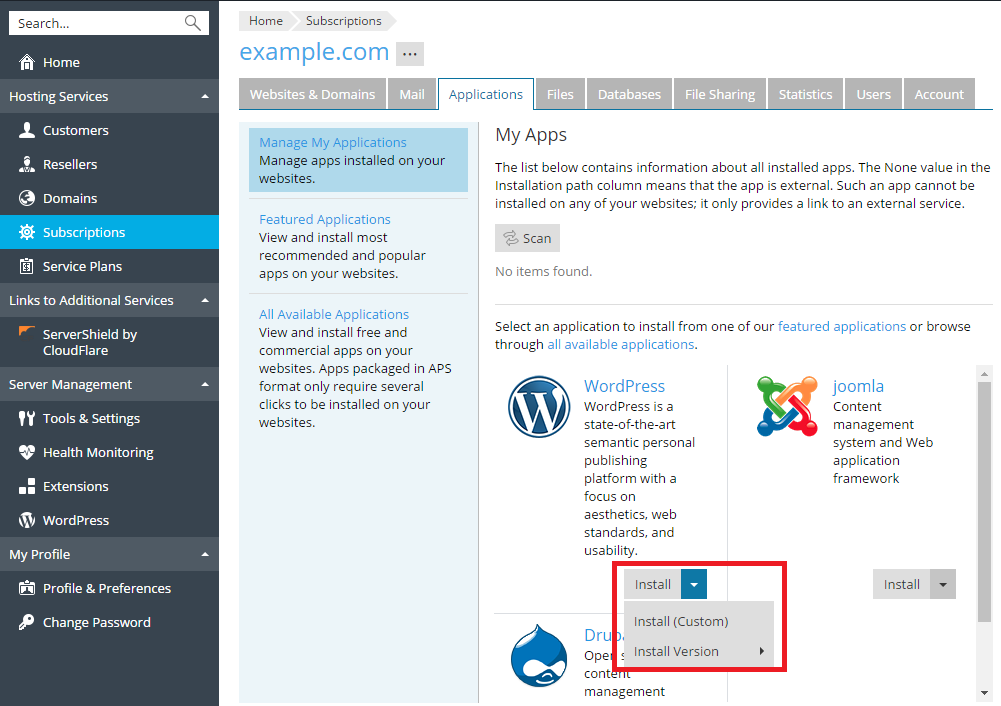
Task: Open Customers via its person icon
Action: (x=27, y=130)
